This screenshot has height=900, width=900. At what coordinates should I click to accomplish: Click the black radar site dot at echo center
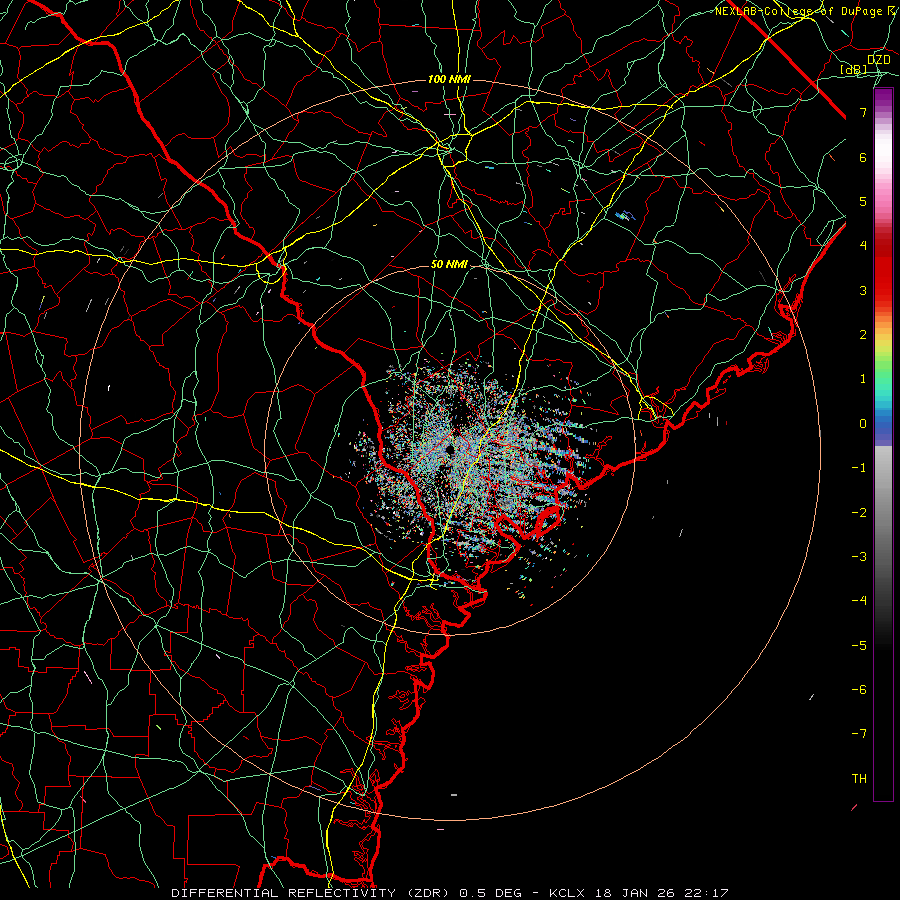[x=450, y=449]
